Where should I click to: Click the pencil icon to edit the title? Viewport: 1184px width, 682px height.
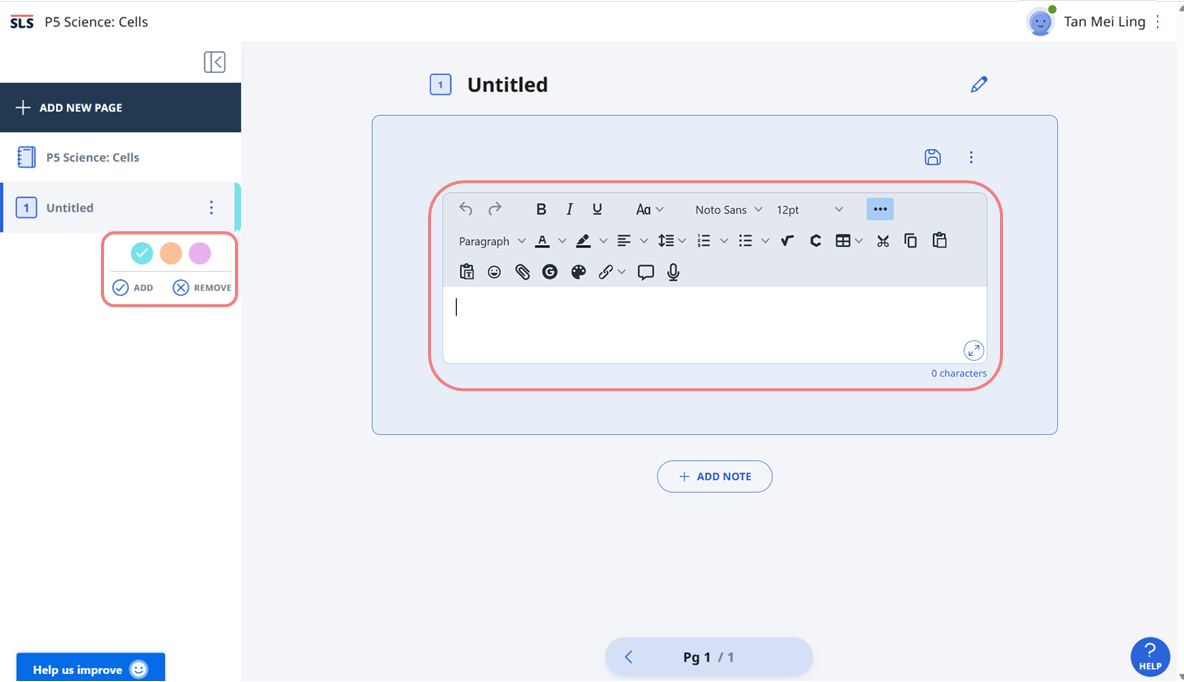pyautogui.click(x=979, y=85)
